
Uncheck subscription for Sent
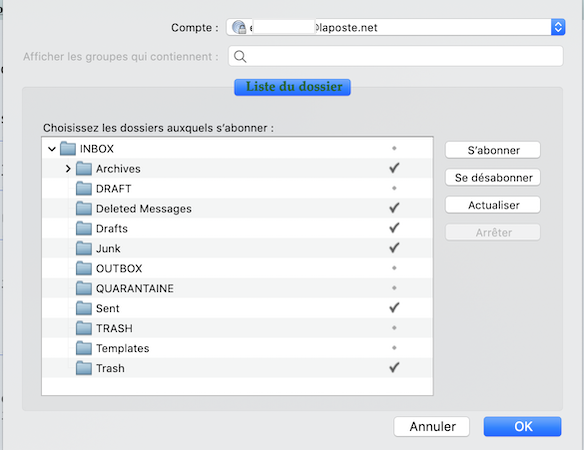394,308
